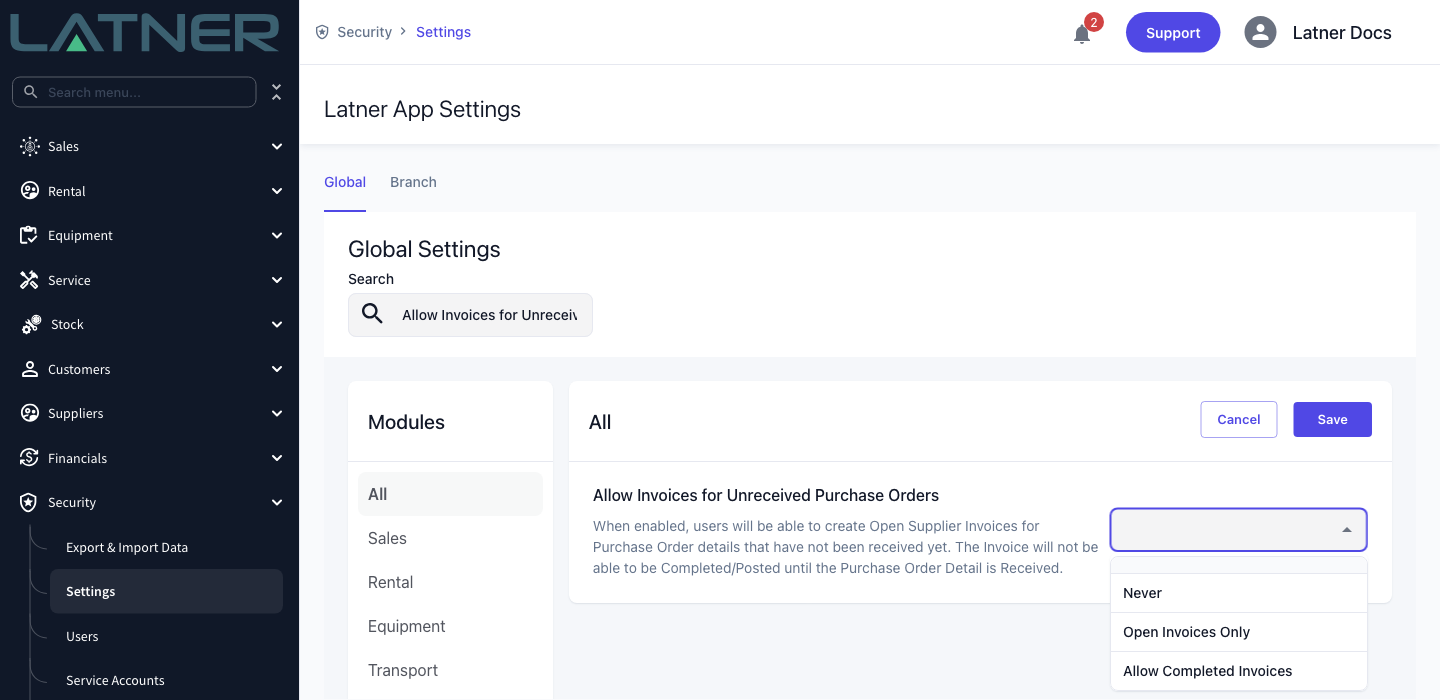Viewport: 1440px width, 700px height.
Task: Expand the Stock menu chevron
Action: pyautogui.click(x=277, y=324)
